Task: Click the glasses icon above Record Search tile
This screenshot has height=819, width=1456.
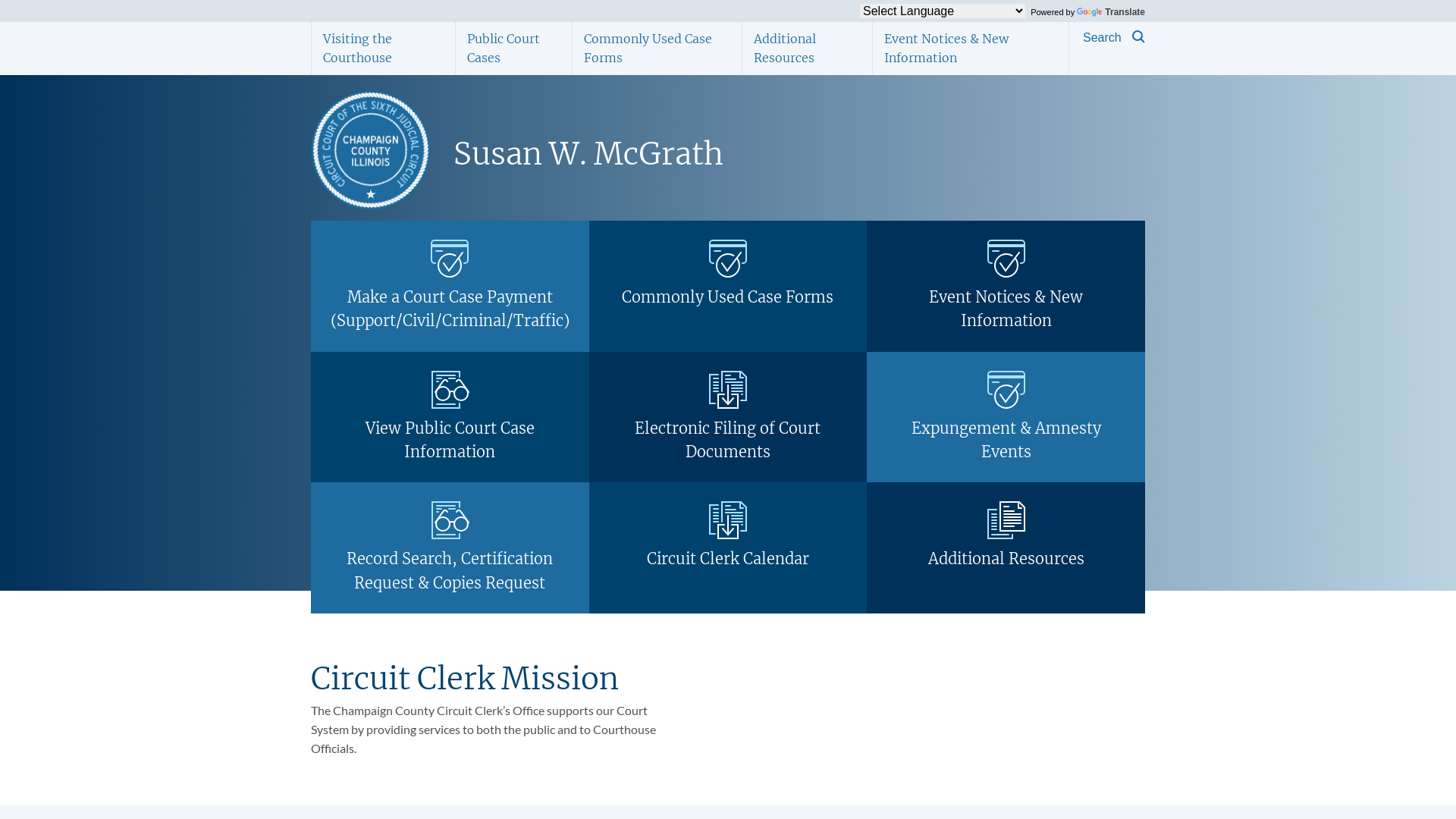Action: tap(450, 520)
